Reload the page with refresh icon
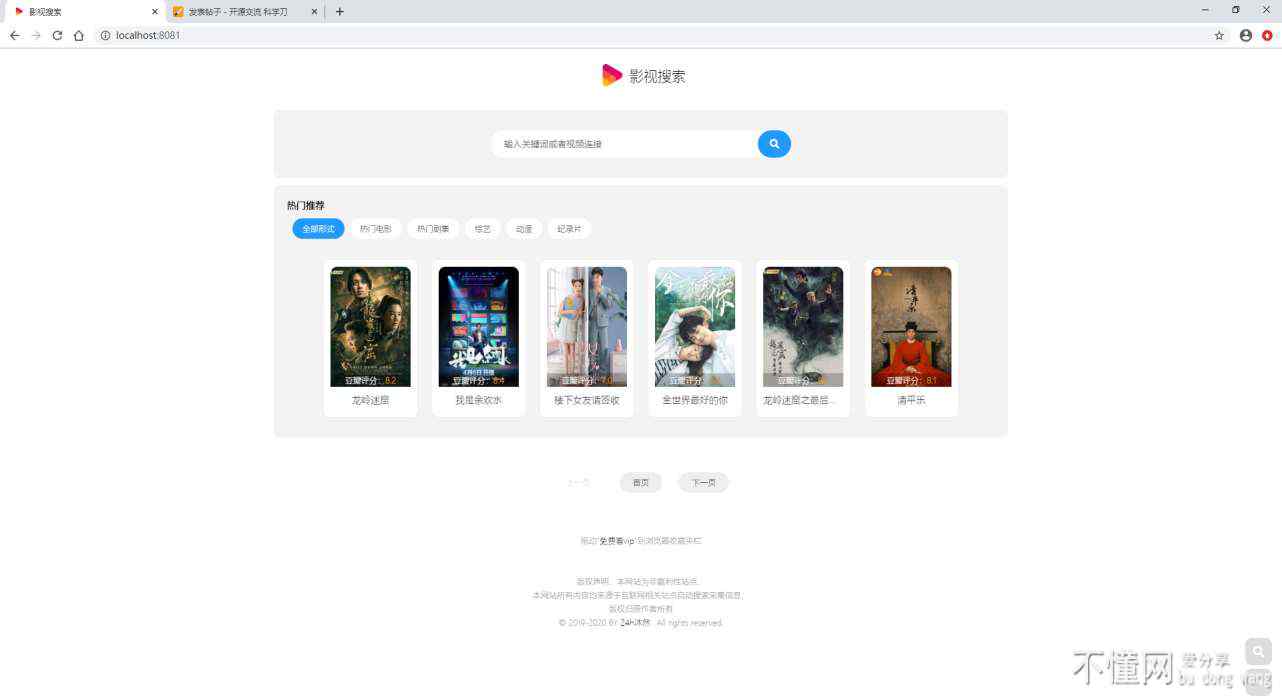1282x700 pixels. (x=57, y=35)
